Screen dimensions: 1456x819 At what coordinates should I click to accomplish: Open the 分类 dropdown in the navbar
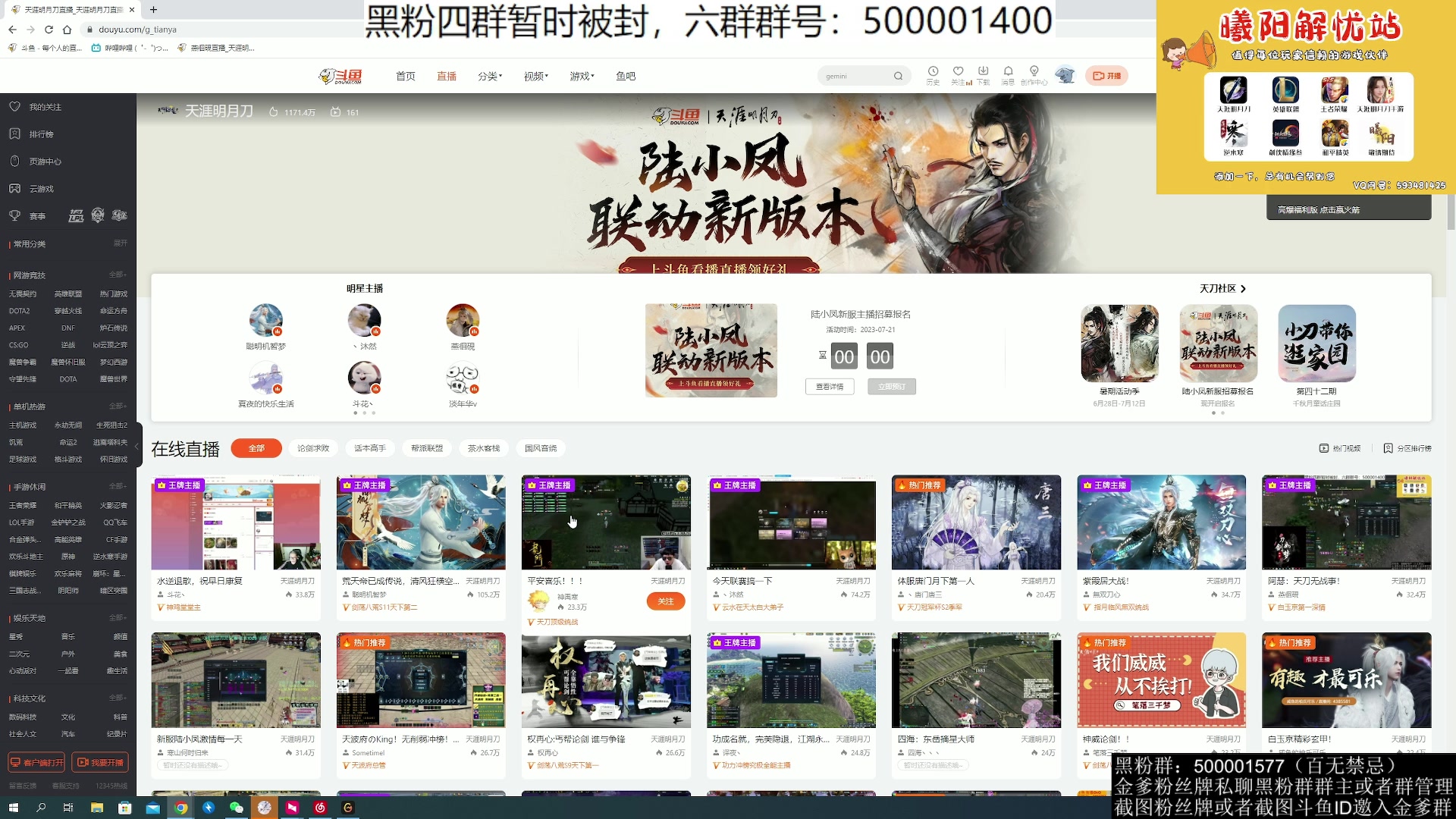[x=488, y=76]
